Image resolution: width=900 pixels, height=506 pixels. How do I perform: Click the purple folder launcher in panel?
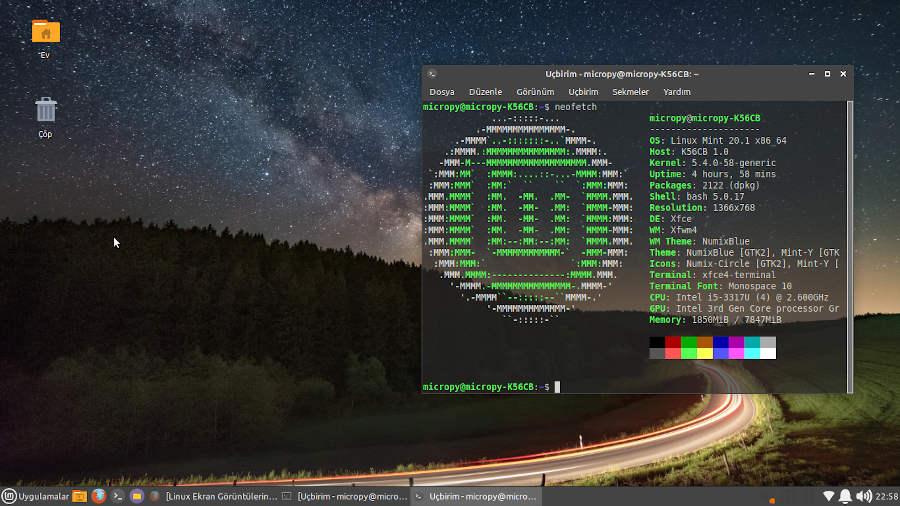(137, 496)
